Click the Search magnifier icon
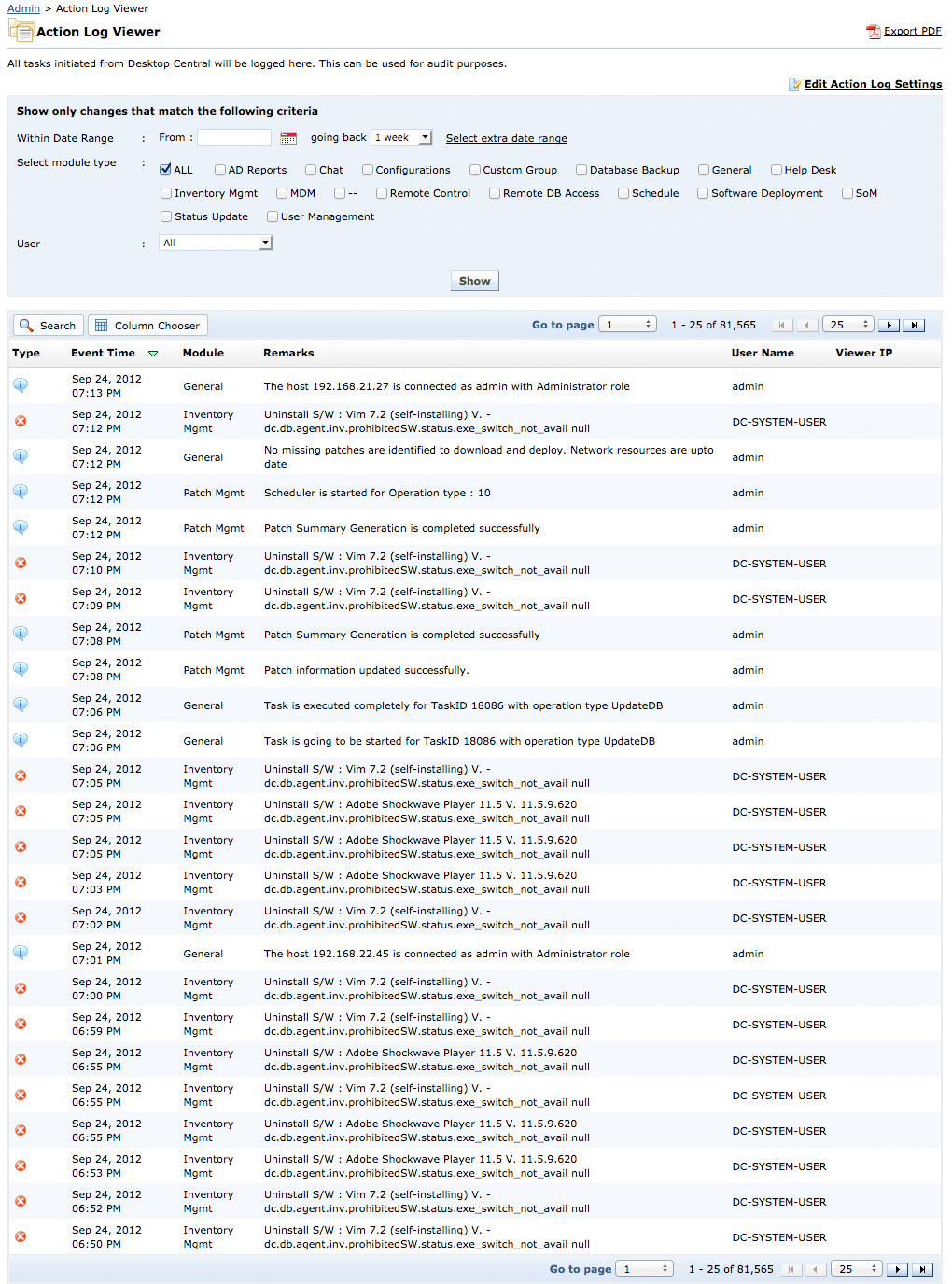 27,326
